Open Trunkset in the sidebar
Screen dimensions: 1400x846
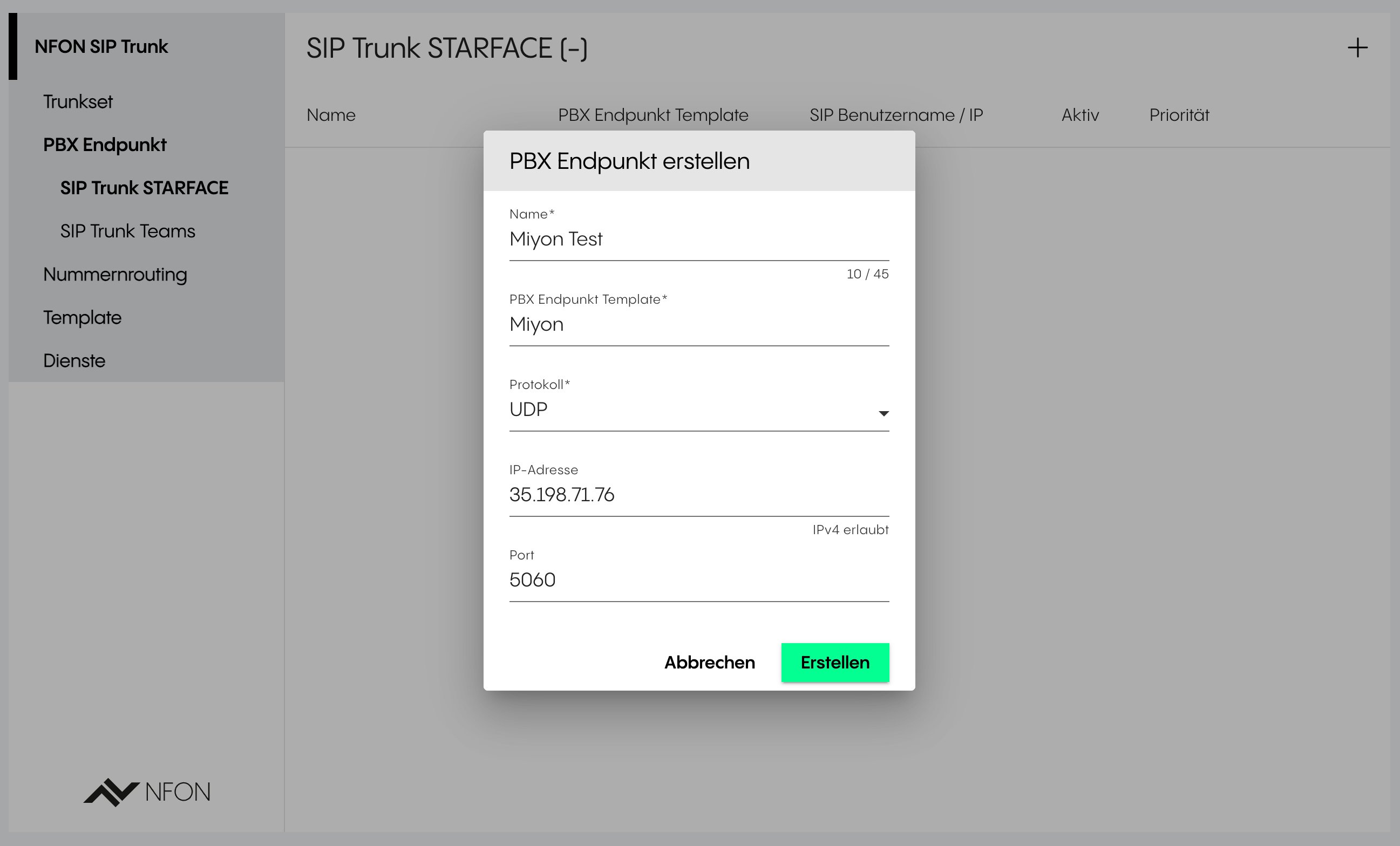click(x=78, y=101)
